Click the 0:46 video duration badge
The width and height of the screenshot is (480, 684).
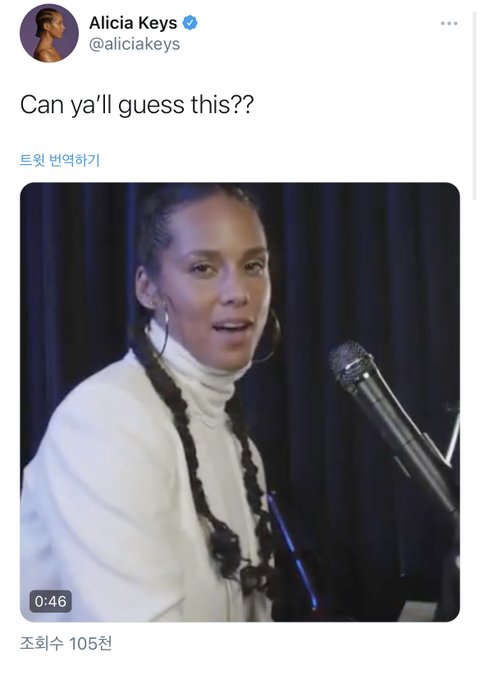coord(50,602)
